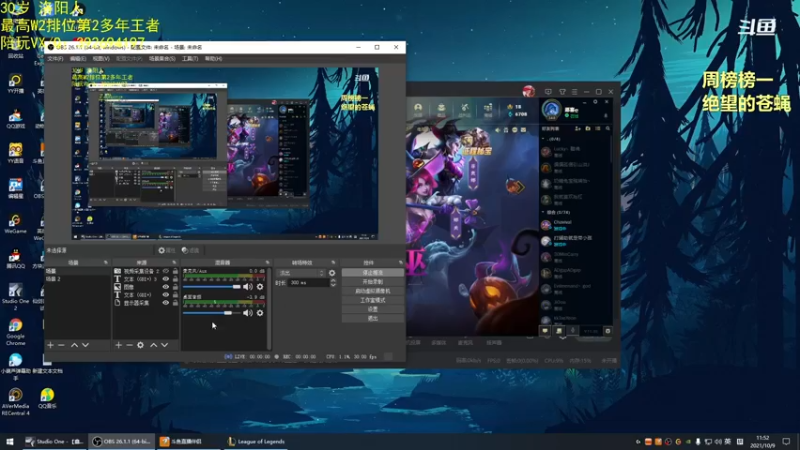Open transition properties gear icon

(x=332, y=273)
